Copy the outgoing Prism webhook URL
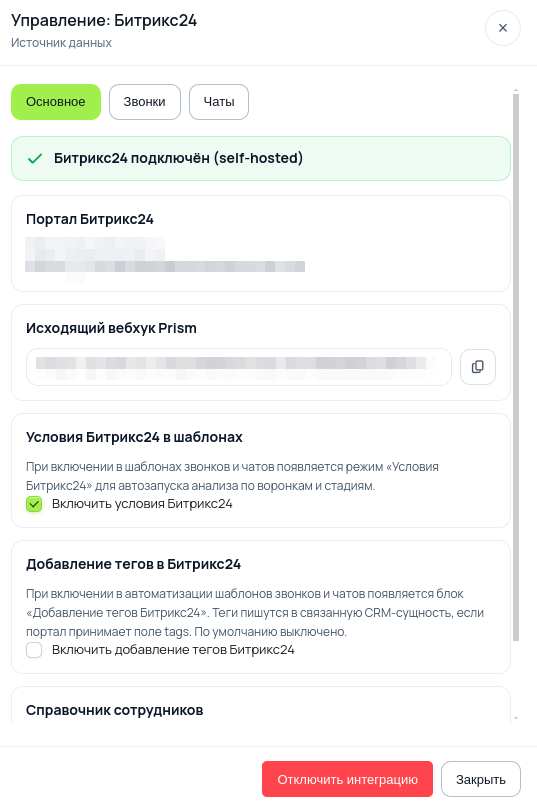This screenshot has width=537, height=808. [478, 367]
